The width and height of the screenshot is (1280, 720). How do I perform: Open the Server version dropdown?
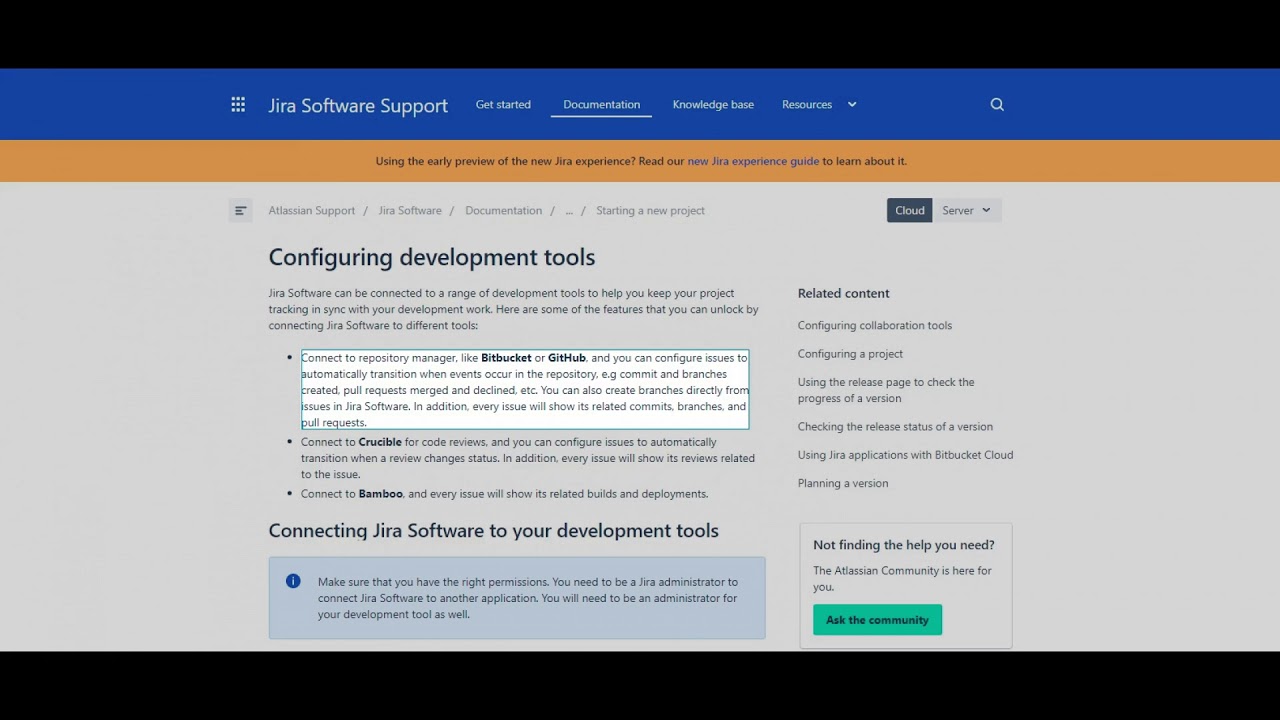pos(966,210)
